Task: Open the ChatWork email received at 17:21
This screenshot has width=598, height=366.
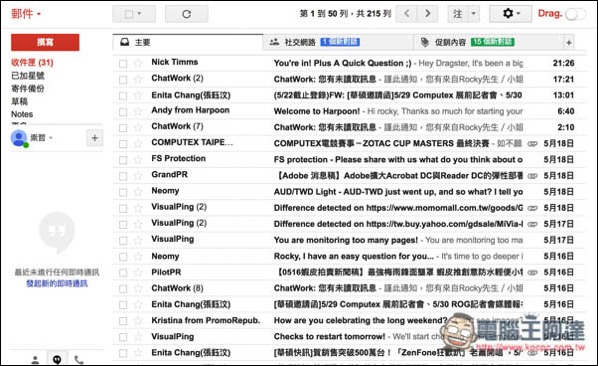Action: [349, 80]
